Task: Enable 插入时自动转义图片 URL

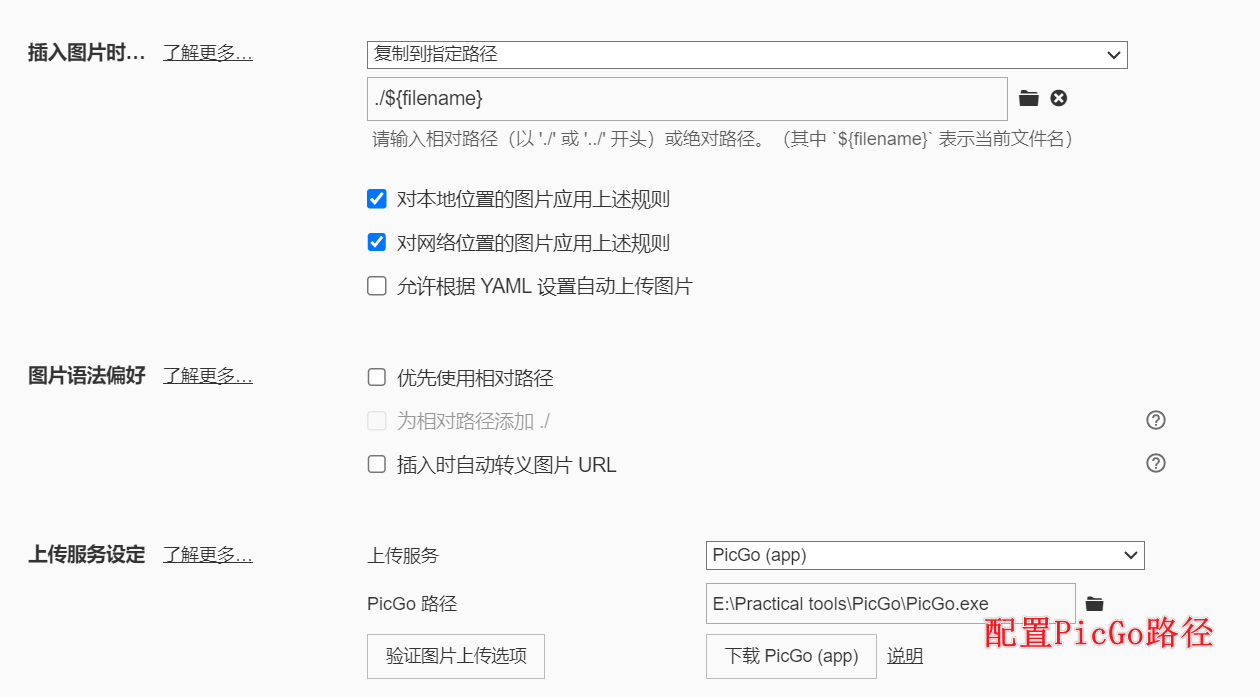Action: pos(377,464)
